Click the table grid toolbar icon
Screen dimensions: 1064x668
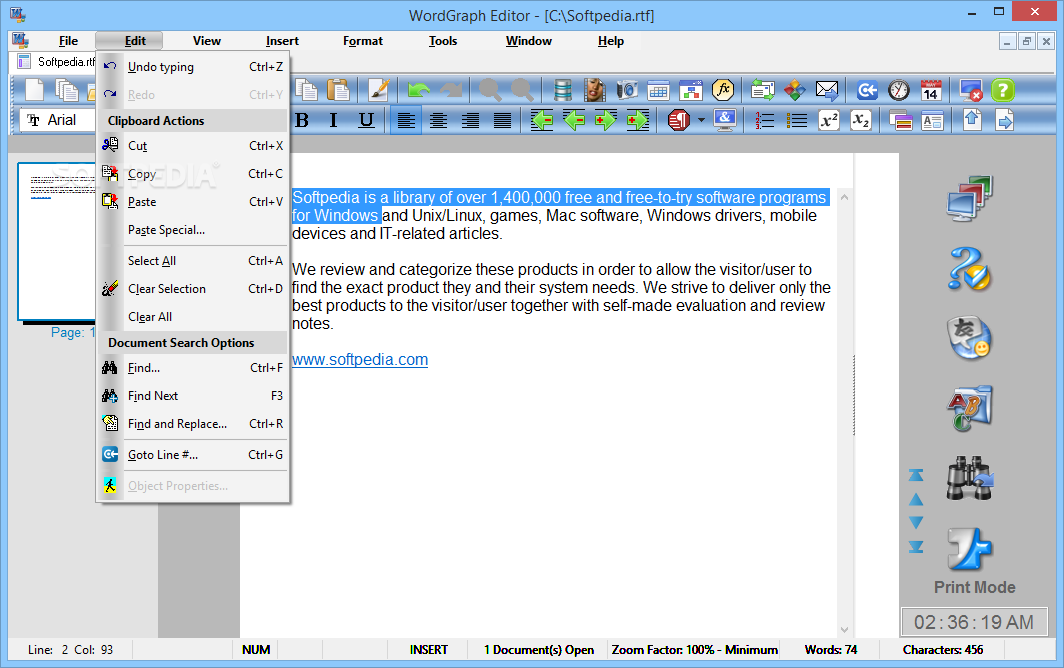pyautogui.click(x=658, y=90)
